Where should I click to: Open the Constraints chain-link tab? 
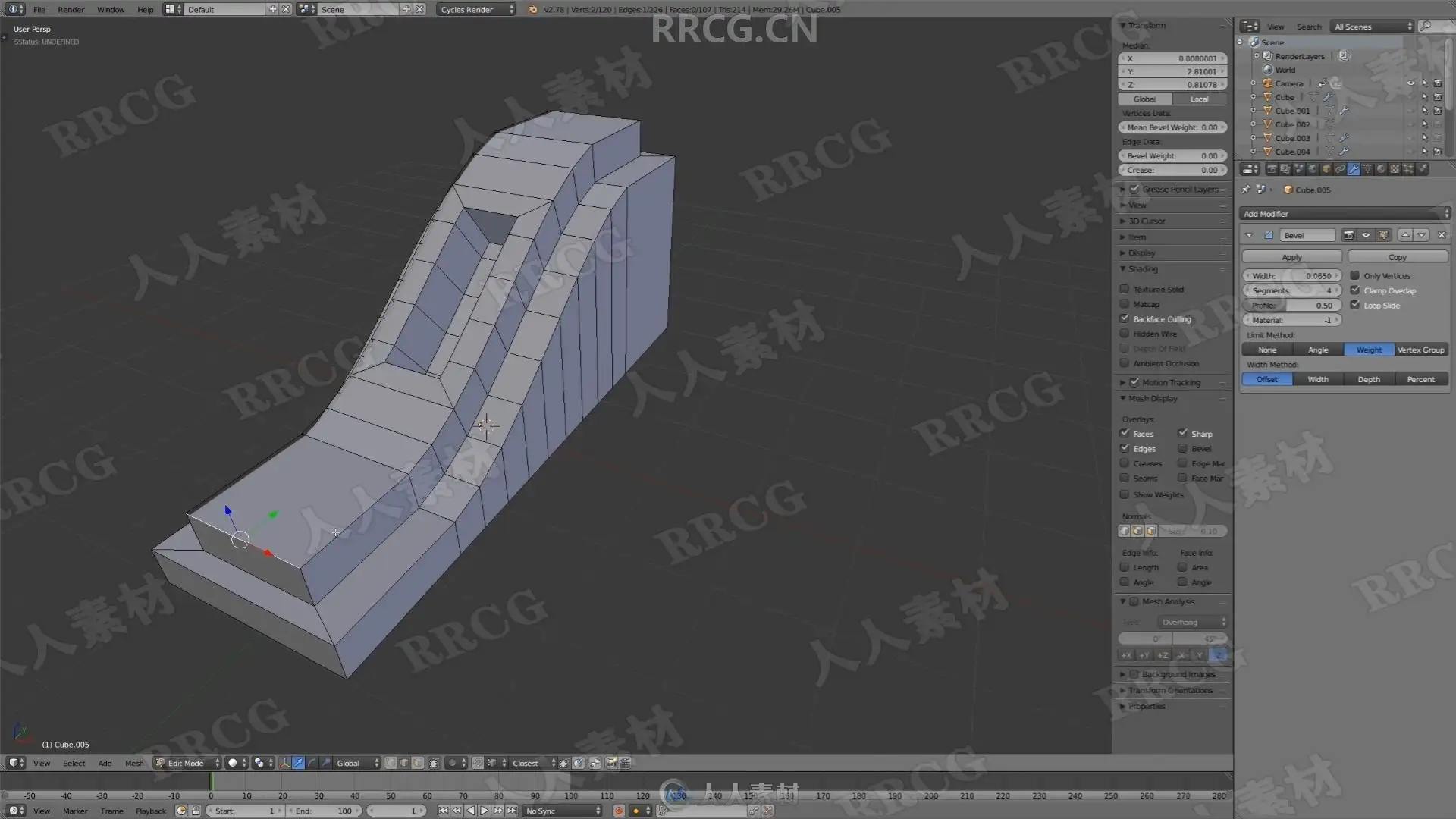pos(1340,169)
